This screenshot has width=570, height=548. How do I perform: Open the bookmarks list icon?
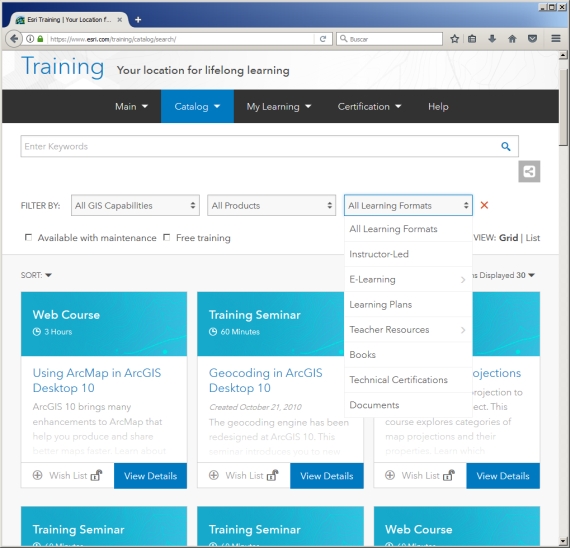pos(472,39)
